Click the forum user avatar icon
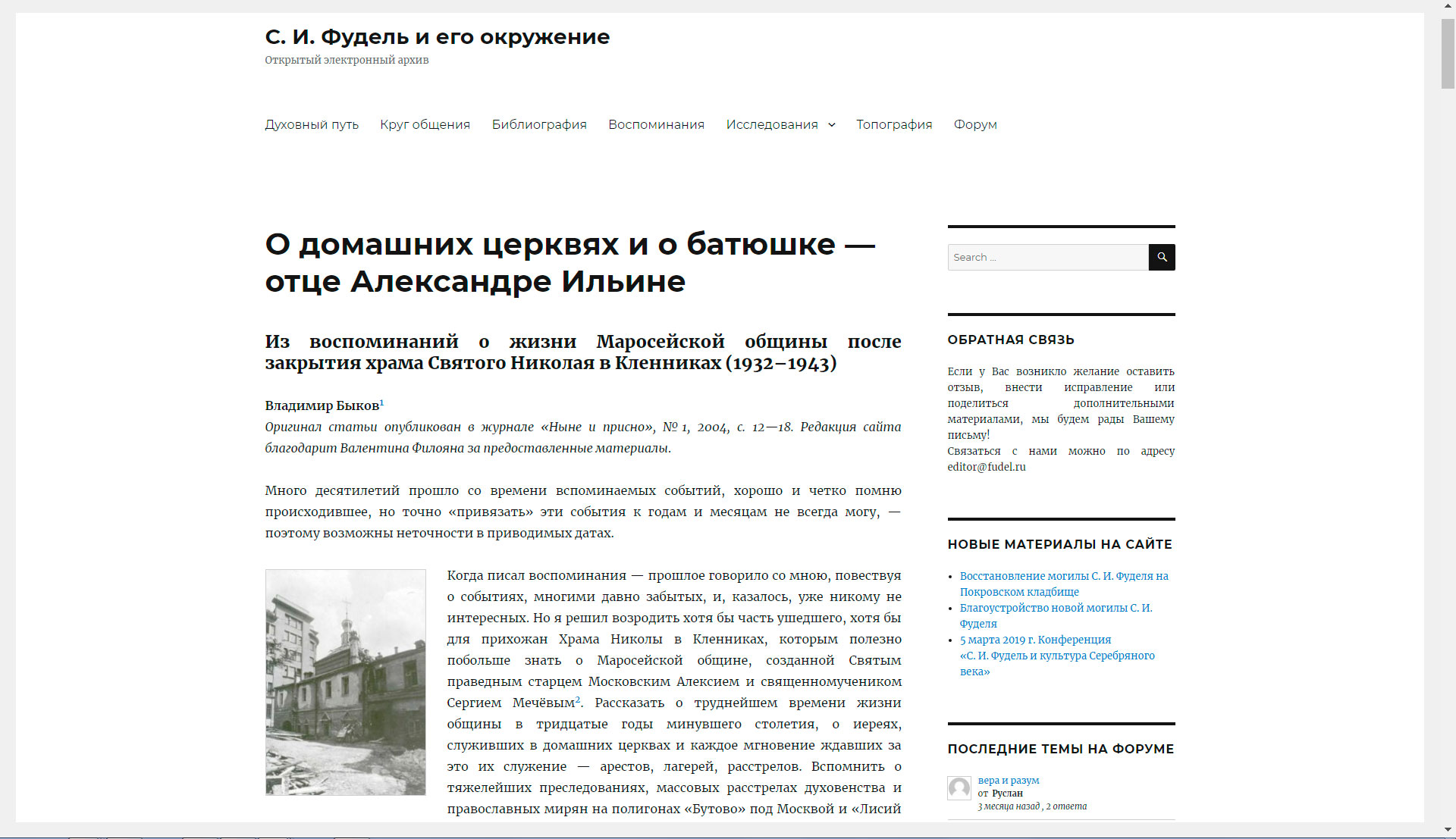Image resolution: width=1456 pixels, height=839 pixels. coord(959,788)
